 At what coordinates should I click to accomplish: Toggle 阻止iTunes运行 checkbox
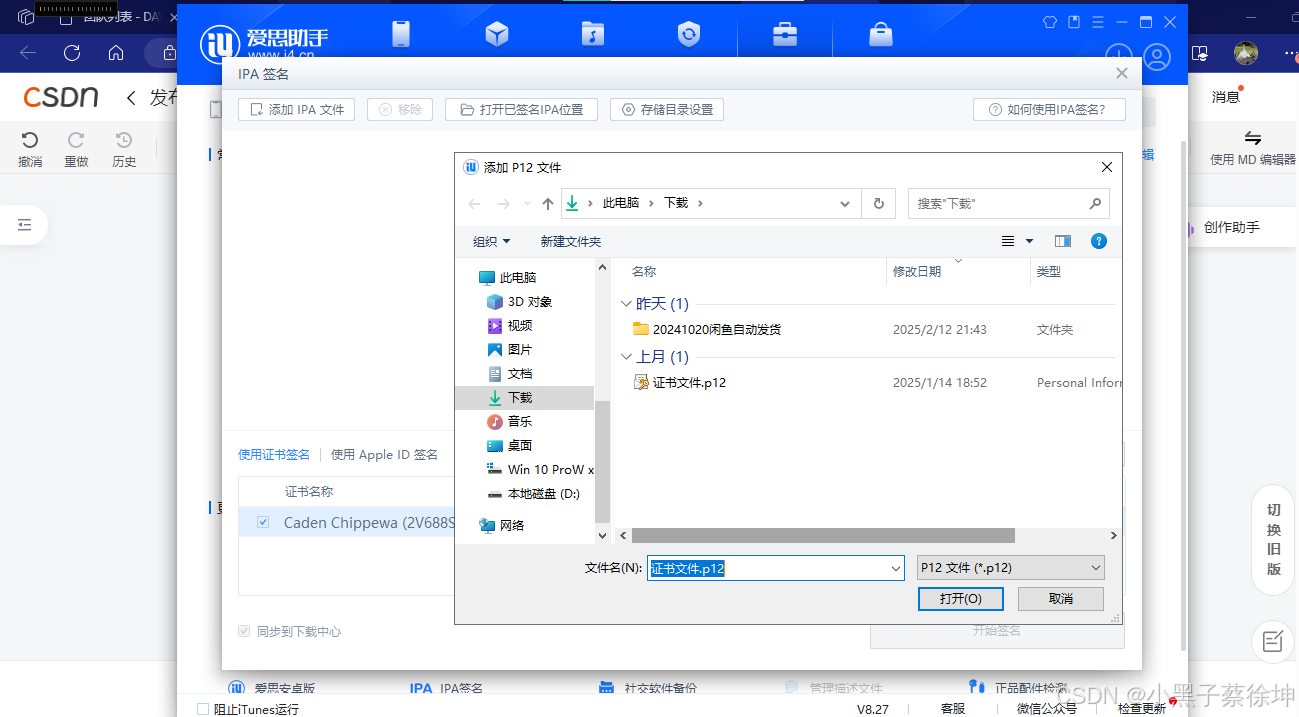tap(203, 709)
